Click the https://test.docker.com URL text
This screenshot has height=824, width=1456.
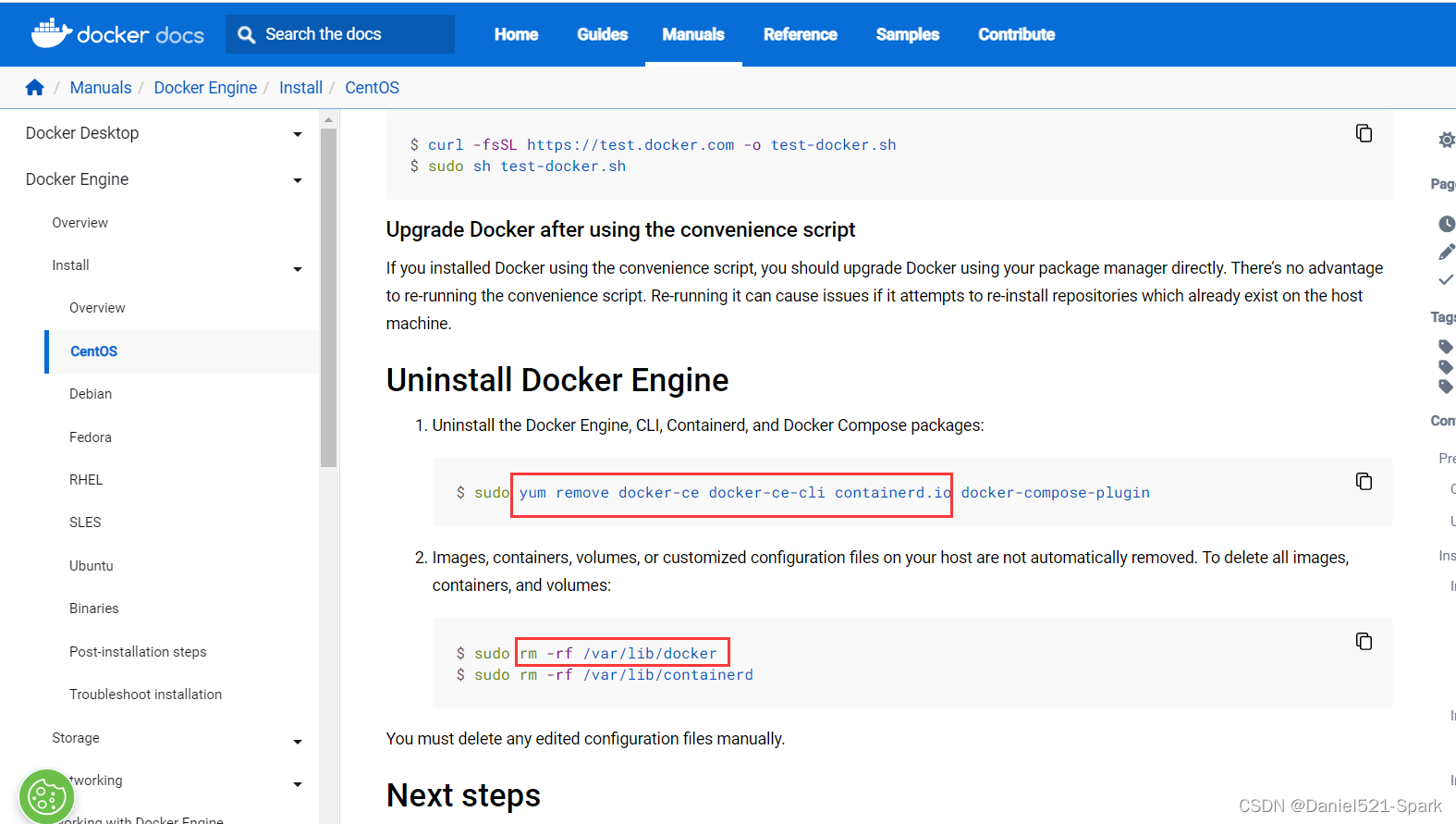[630, 145]
